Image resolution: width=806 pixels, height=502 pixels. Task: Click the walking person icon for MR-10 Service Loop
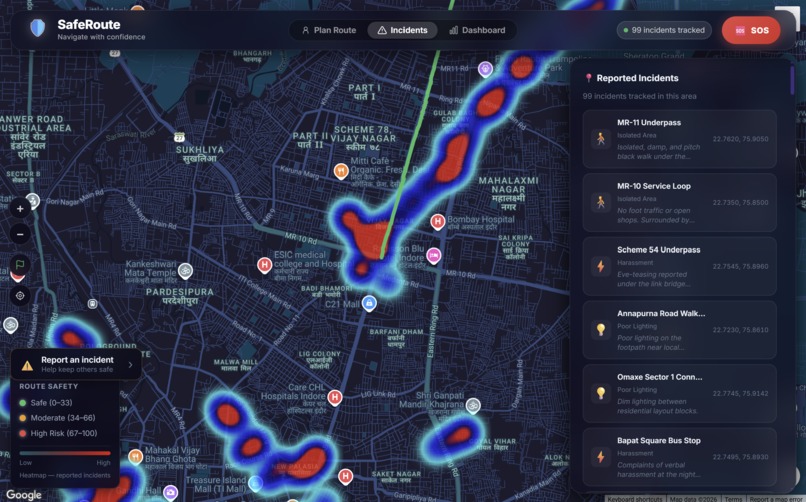pyautogui.click(x=600, y=202)
